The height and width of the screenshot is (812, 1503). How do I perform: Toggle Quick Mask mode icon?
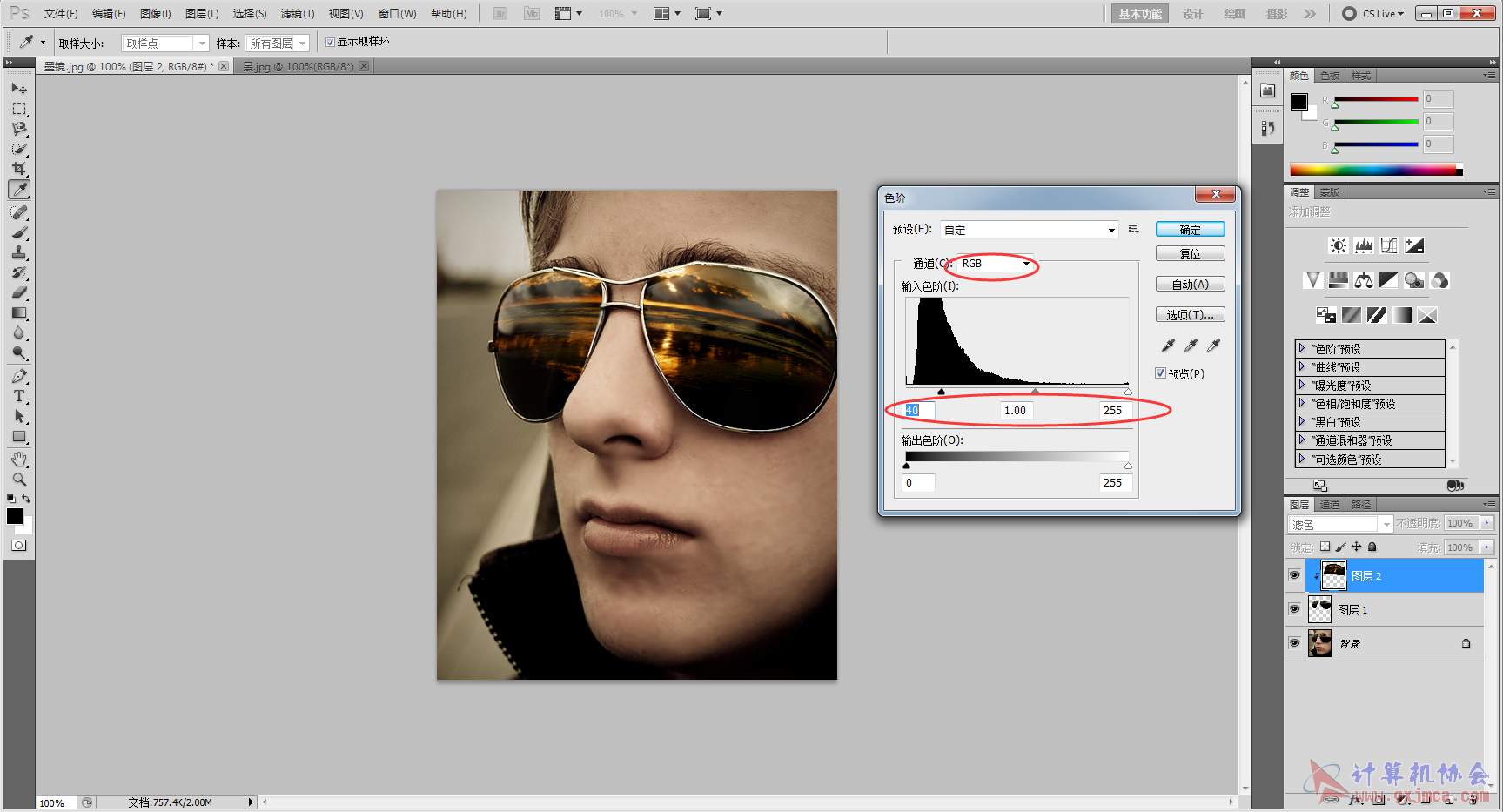click(x=18, y=546)
